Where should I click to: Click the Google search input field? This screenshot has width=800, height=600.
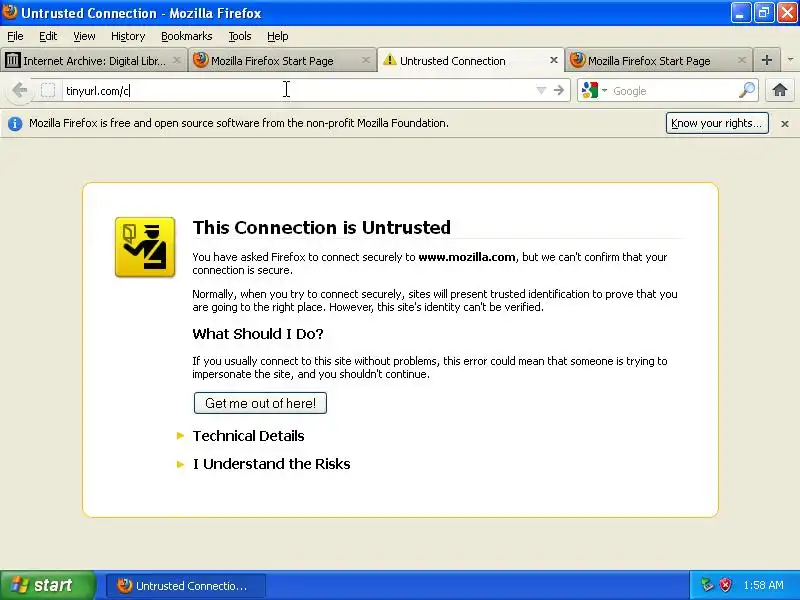tap(673, 91)
